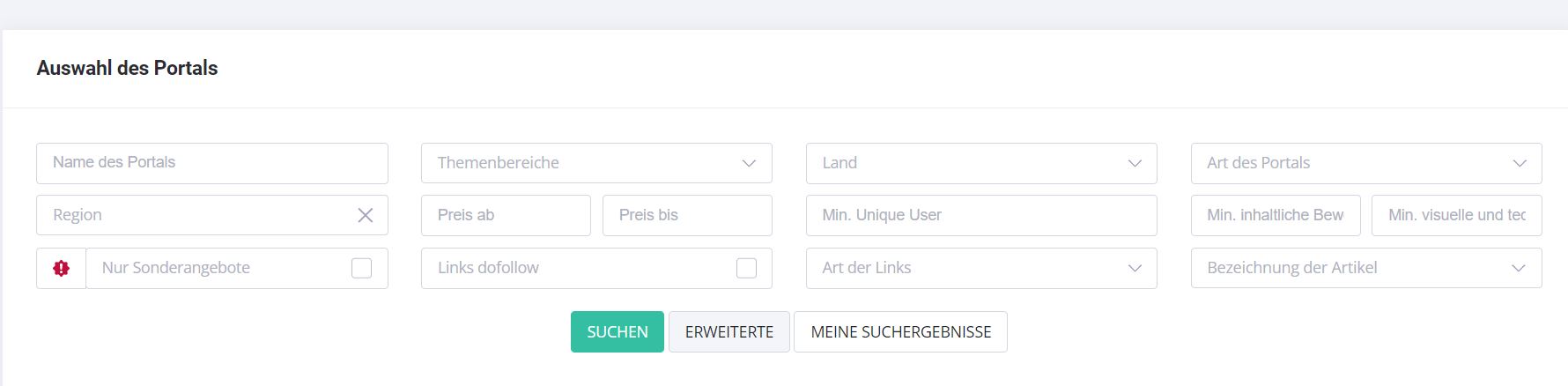1568x386 pixels.
Task: Click the Bezeichnung der Artikel chevron
Action: tap(1519, 268)
